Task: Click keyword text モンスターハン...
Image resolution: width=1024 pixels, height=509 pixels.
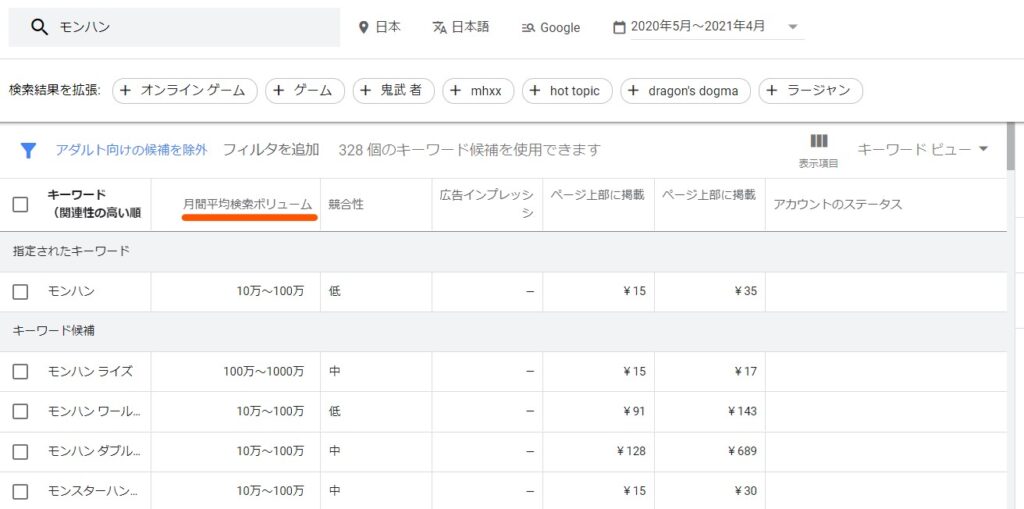Action: [x=92, y=491]
